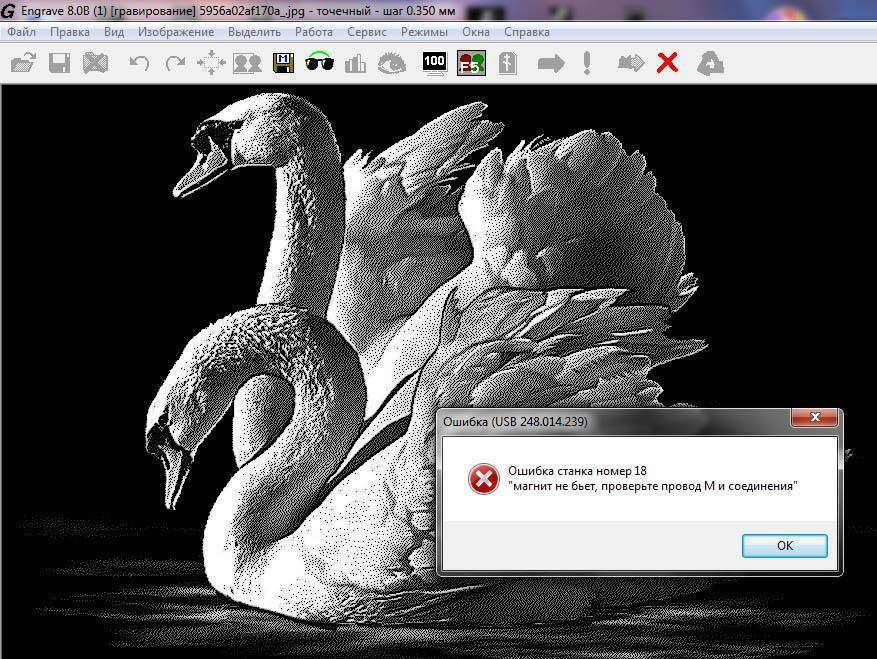Click the large right arrow toolbar icon

coord(551,64)
